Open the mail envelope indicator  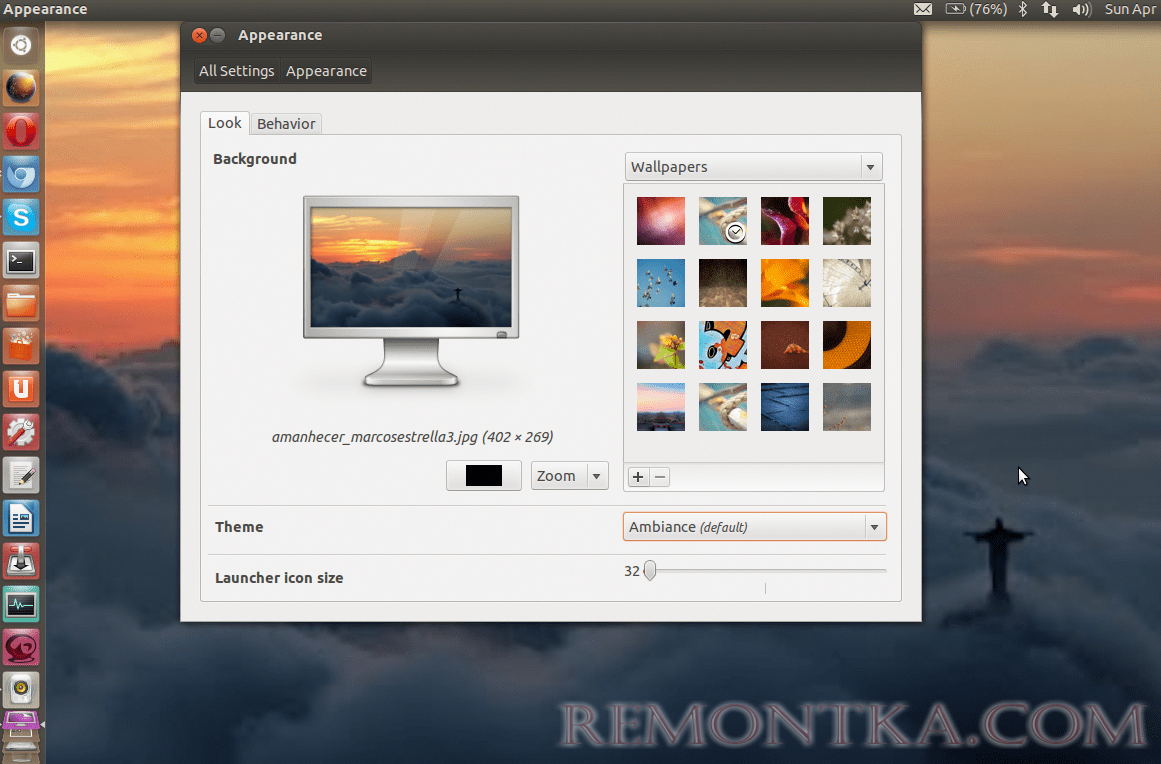[x=923, y=9]
